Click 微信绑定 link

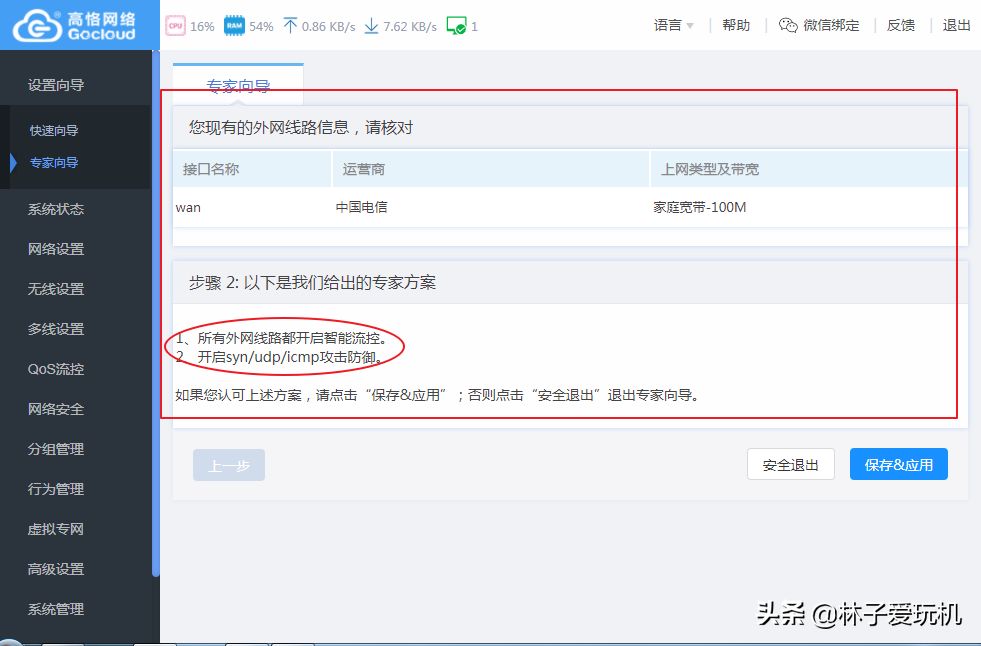[831, 25]
